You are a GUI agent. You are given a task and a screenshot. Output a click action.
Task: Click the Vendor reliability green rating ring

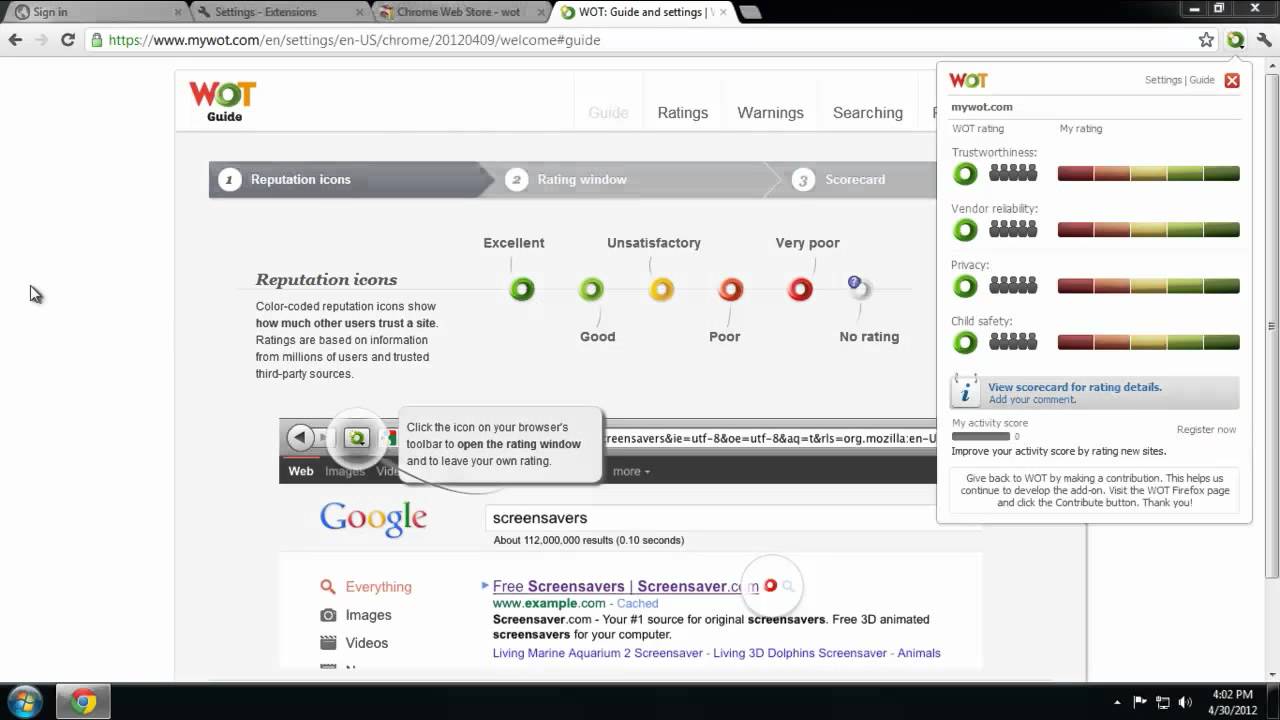pos(965,230)
